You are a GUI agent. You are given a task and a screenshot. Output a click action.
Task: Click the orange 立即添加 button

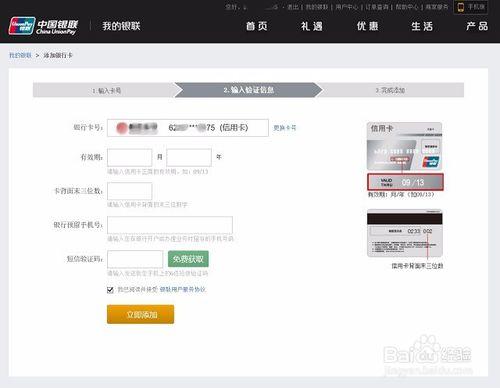(140, 314)
